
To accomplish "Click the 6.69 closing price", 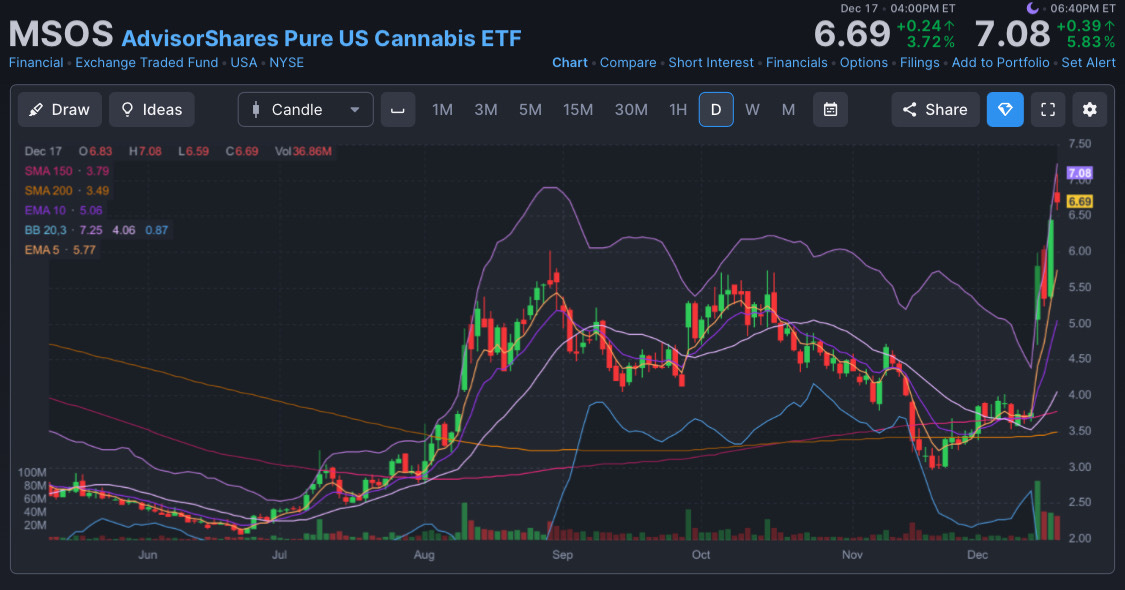I will point(852,34).
